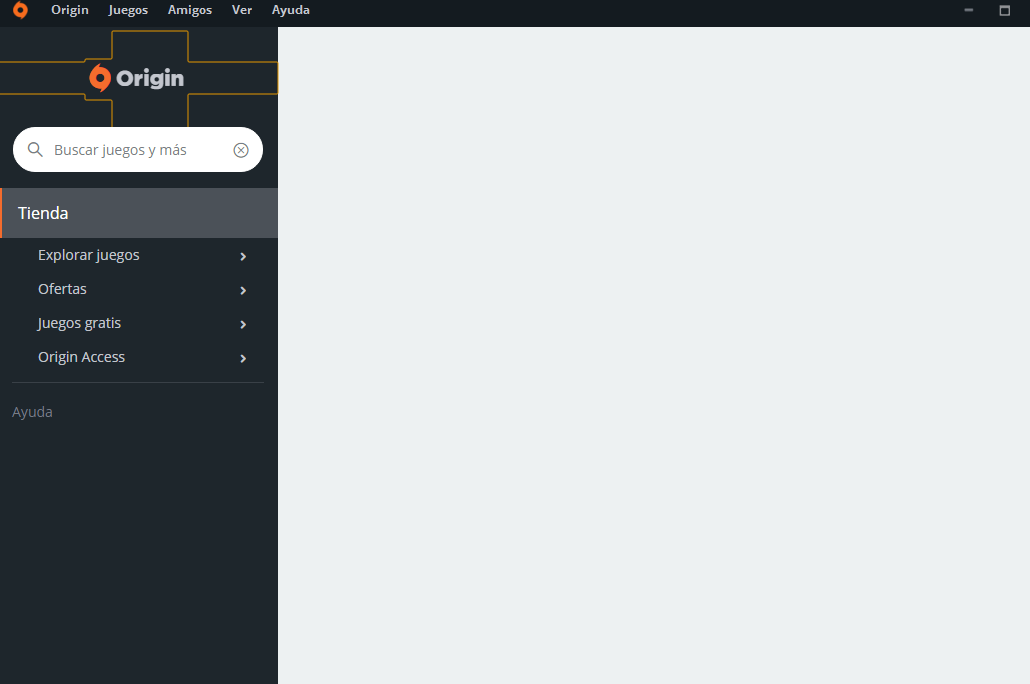Maximize the Origin window

pos(1004,10)
